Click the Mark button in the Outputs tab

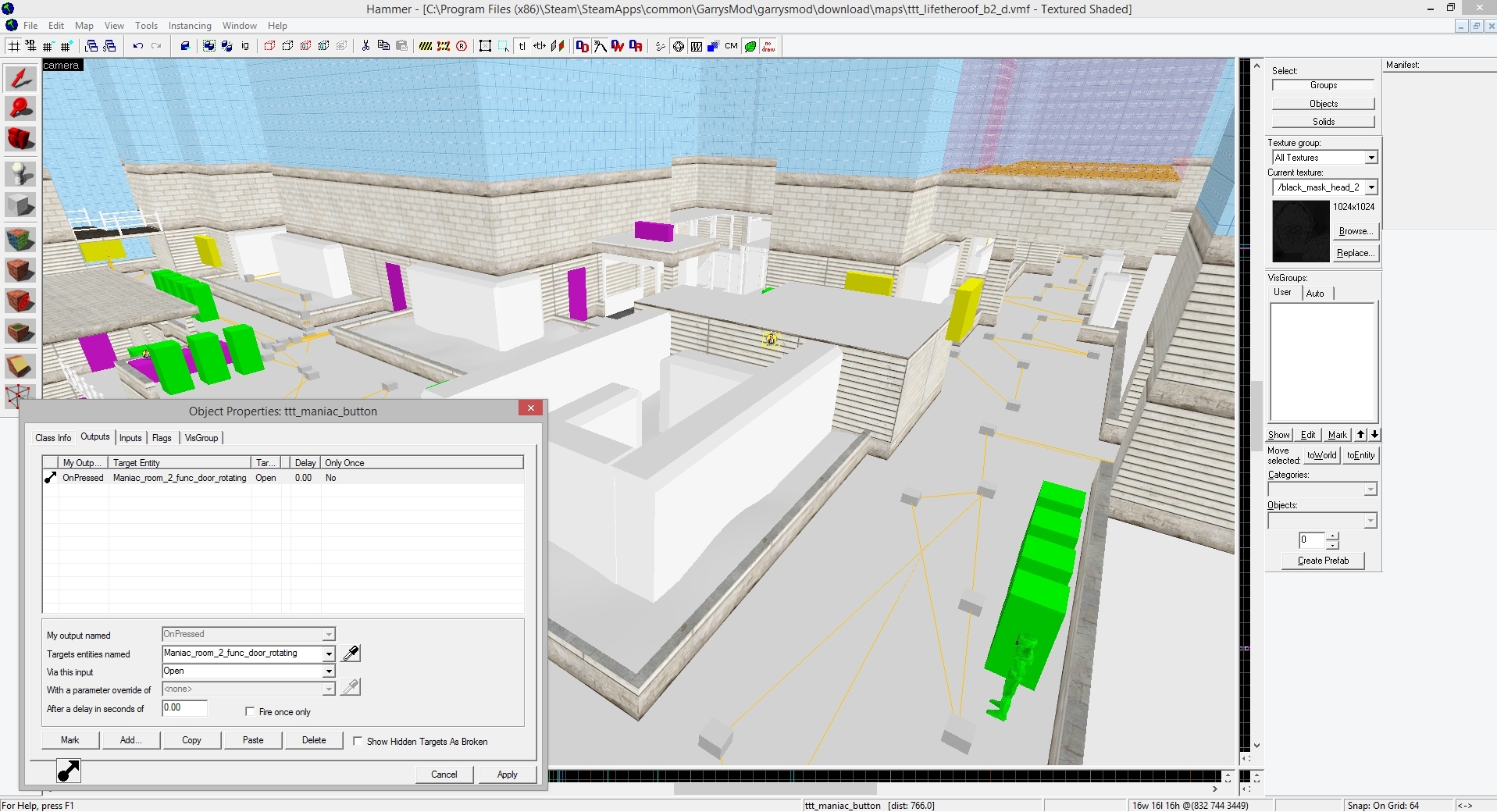(x=70, y=740)
